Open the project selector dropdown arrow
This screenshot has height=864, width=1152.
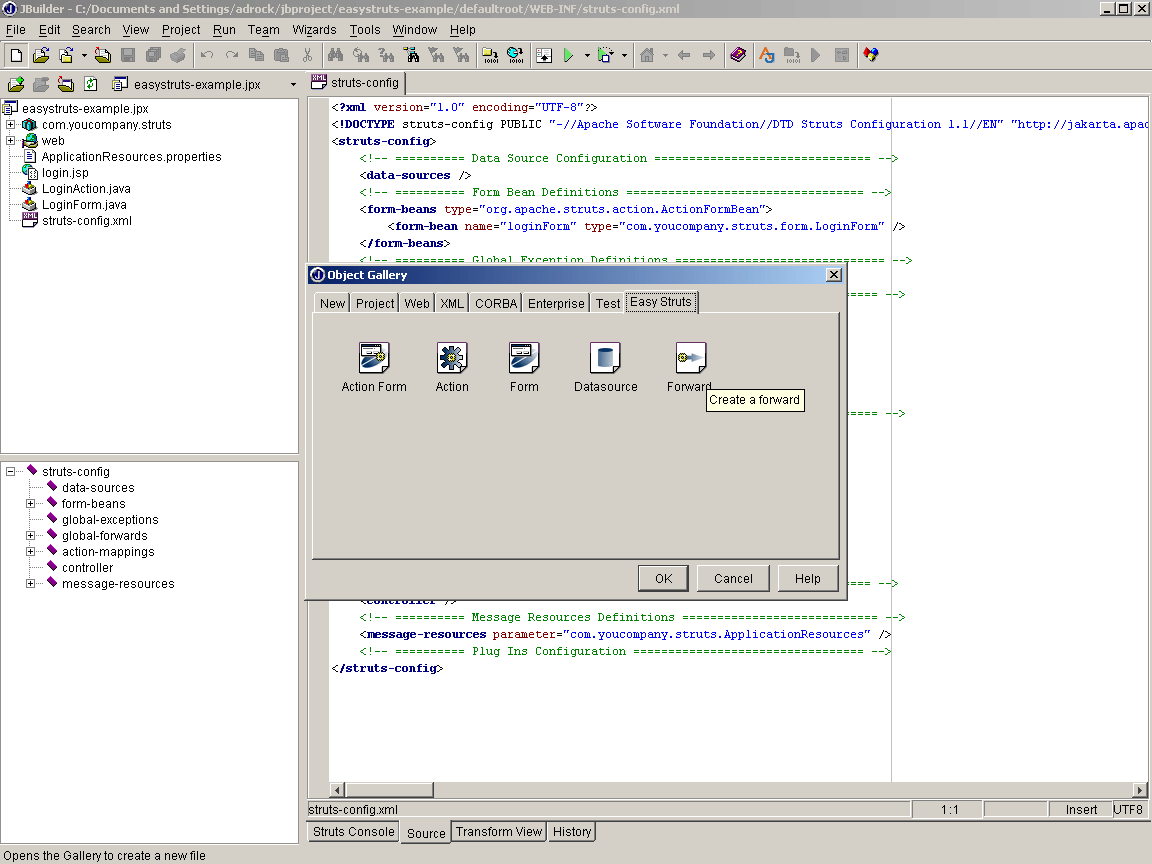293,85
